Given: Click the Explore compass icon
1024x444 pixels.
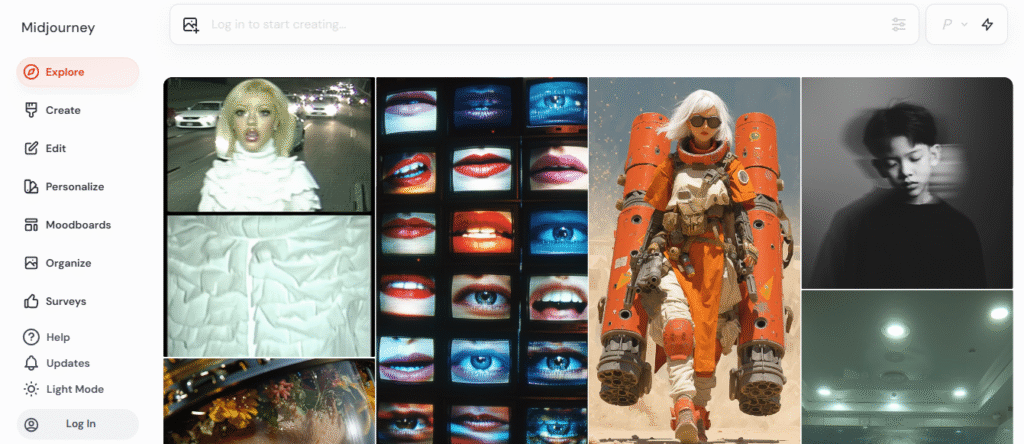Looking at the screenshot, I should pos(31,72).
